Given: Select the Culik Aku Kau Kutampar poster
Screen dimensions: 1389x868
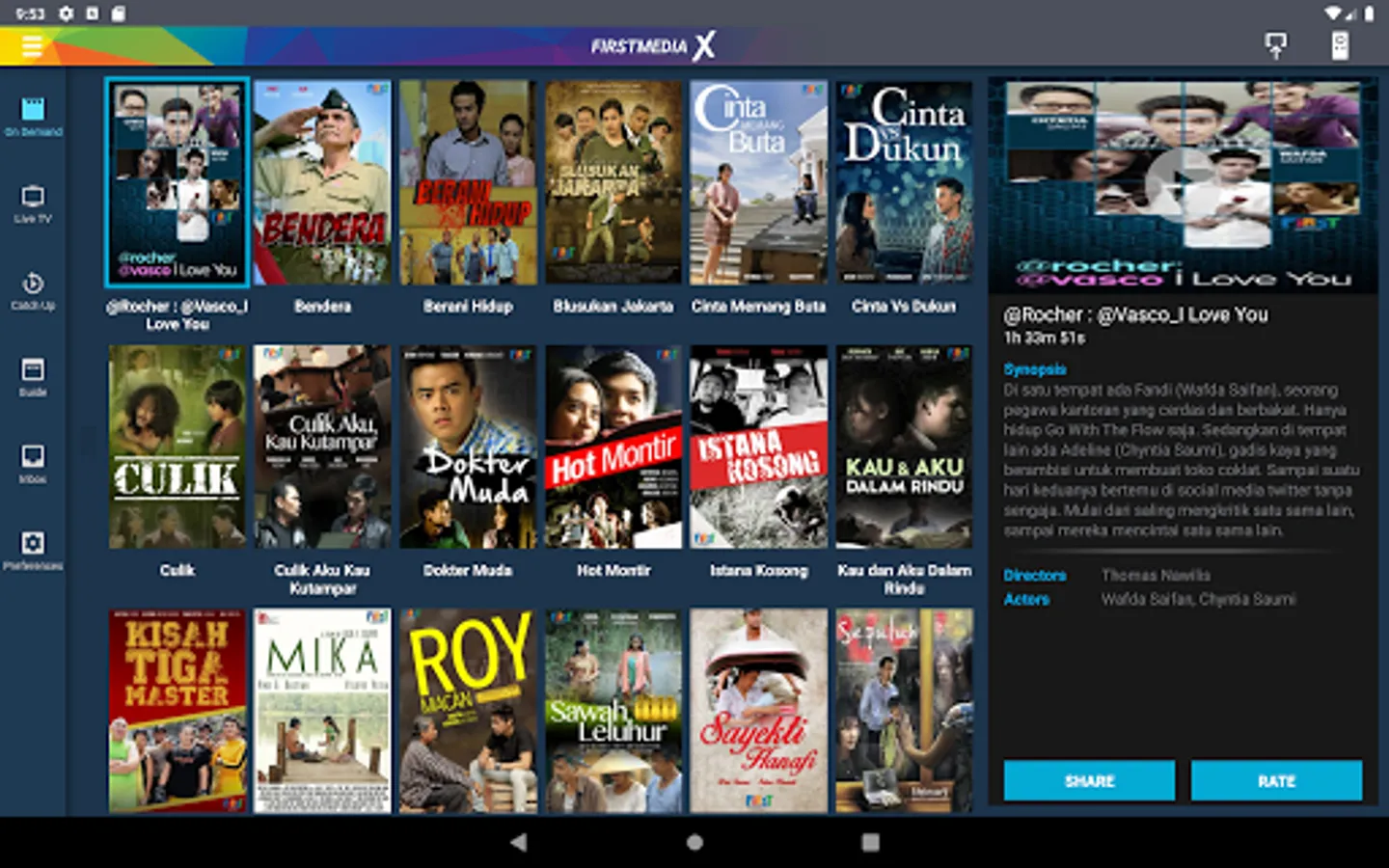Looking at the screenshot, I should pyautogui.click(x=322, y=448).
